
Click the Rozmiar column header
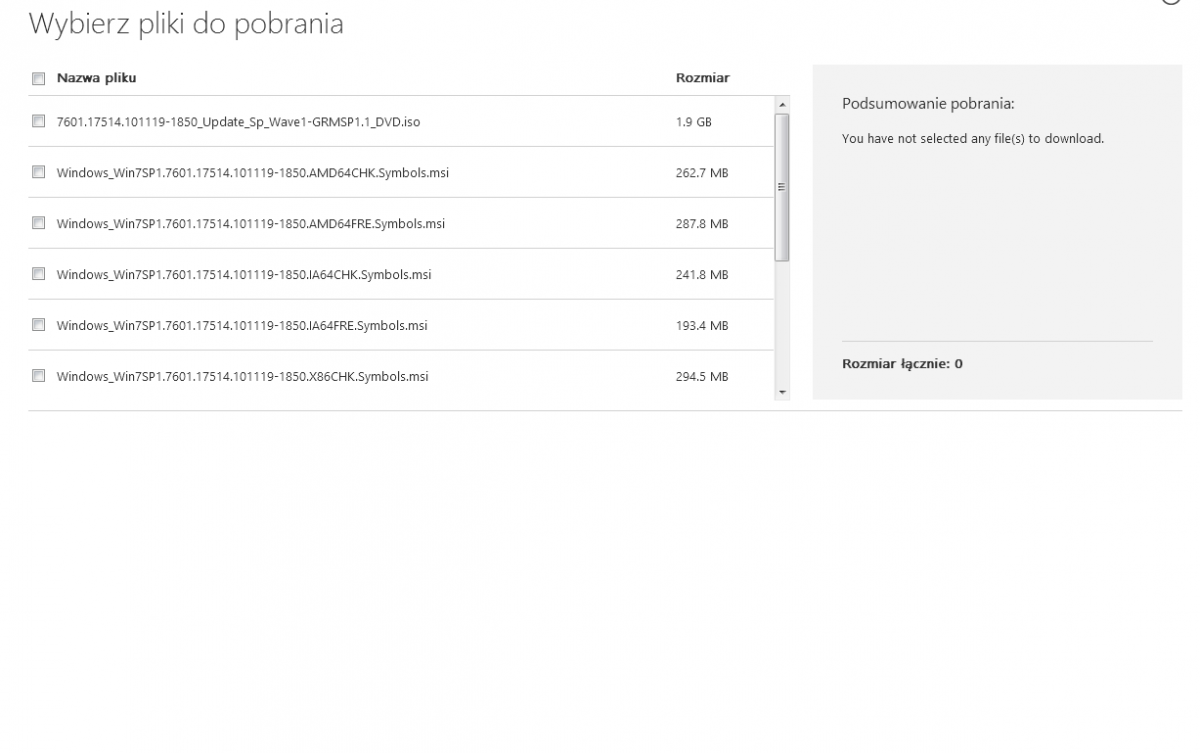702,78
